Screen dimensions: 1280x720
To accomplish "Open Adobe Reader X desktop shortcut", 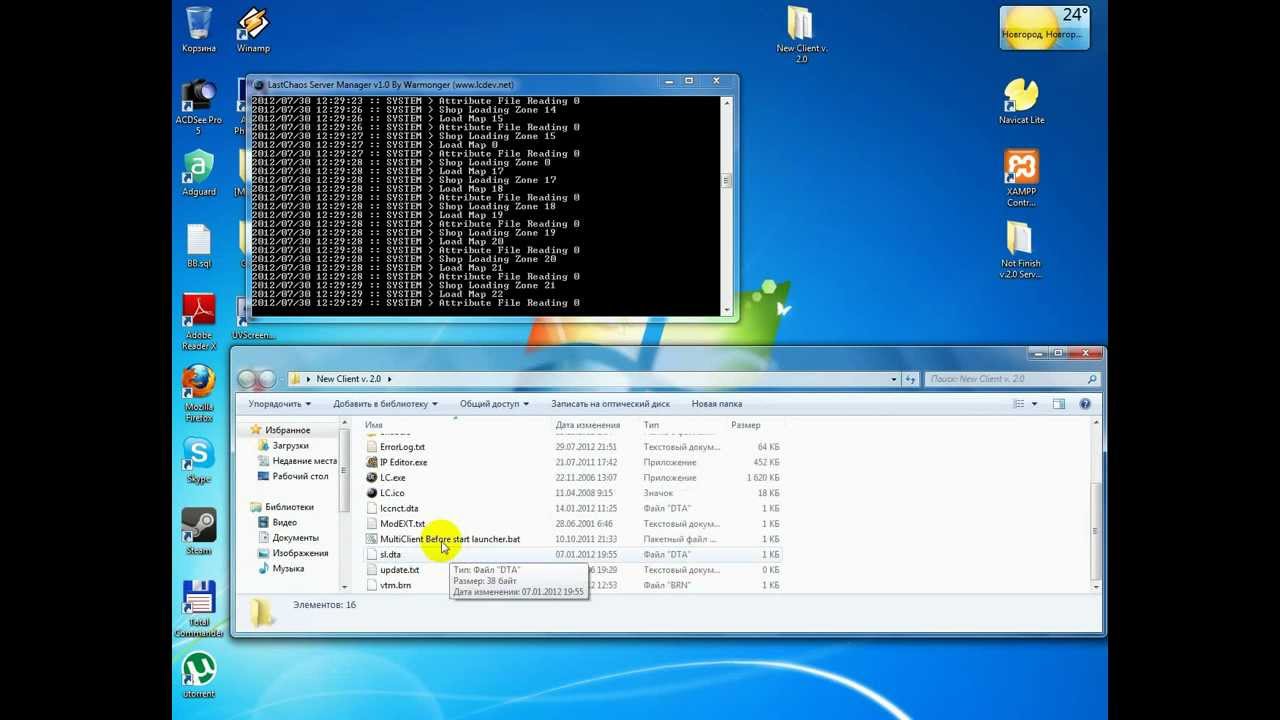I will pyautogui.click(x=198, y=322).
